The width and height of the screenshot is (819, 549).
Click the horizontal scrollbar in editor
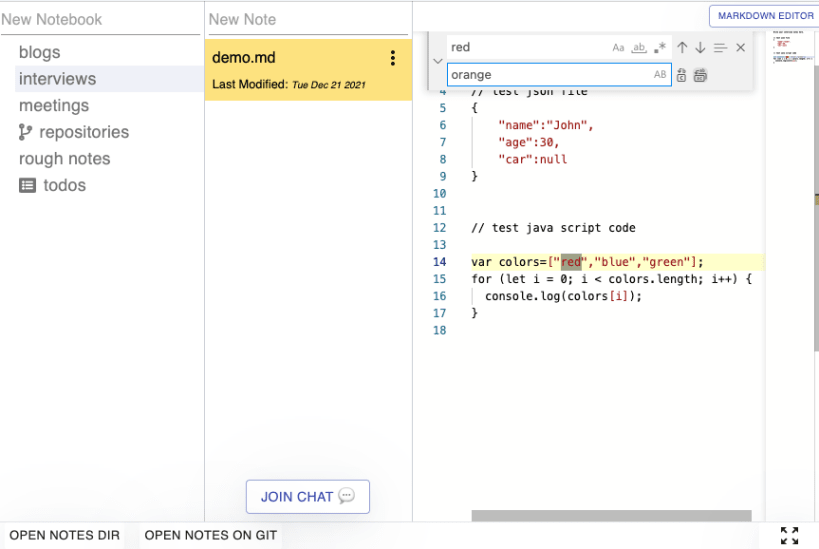tap(611, 516)
